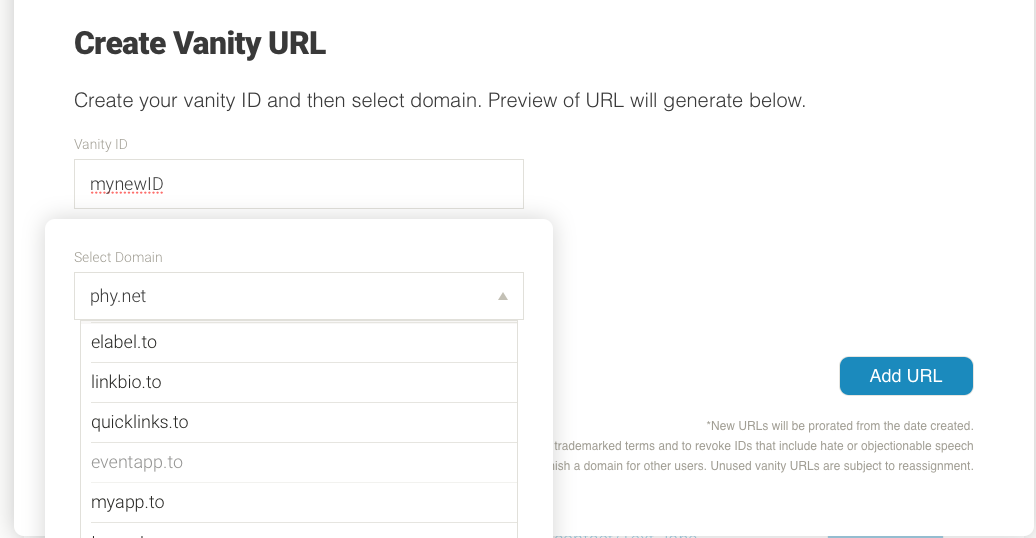Click the Vanity ID field label
The image size is (1036, 538).
[x=101, y=144]
